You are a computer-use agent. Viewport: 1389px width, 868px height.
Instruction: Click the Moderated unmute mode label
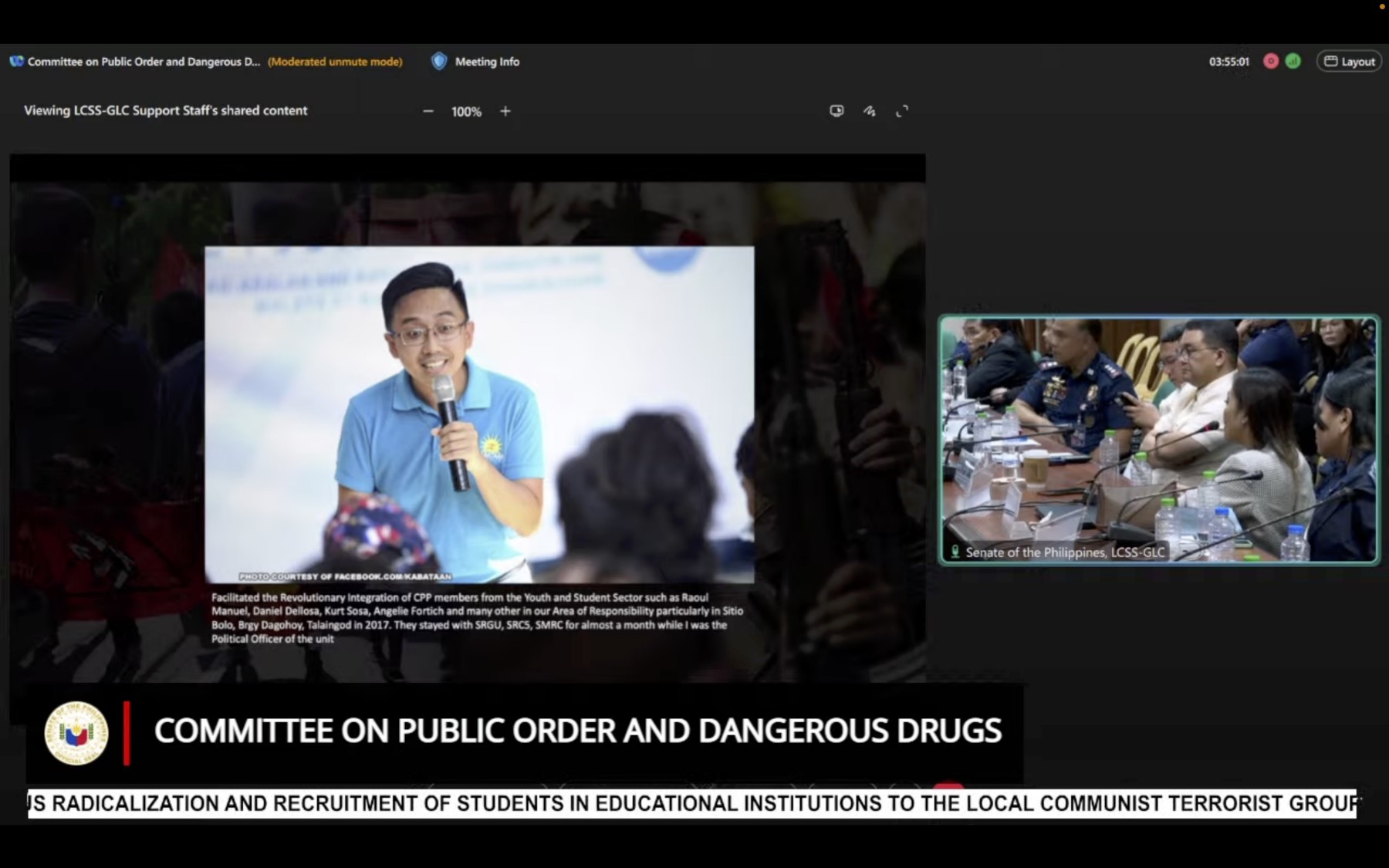click(335, 62)
